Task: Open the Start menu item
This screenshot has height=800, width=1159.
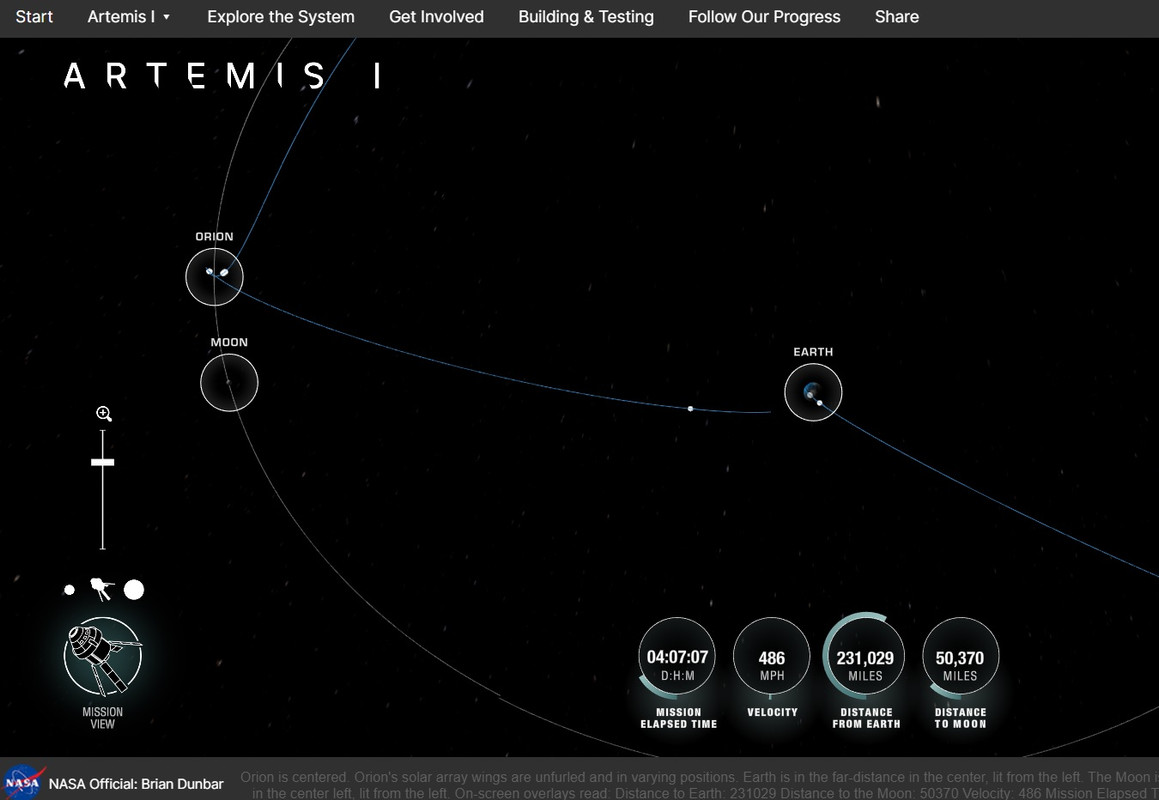Action: point(34,16)
